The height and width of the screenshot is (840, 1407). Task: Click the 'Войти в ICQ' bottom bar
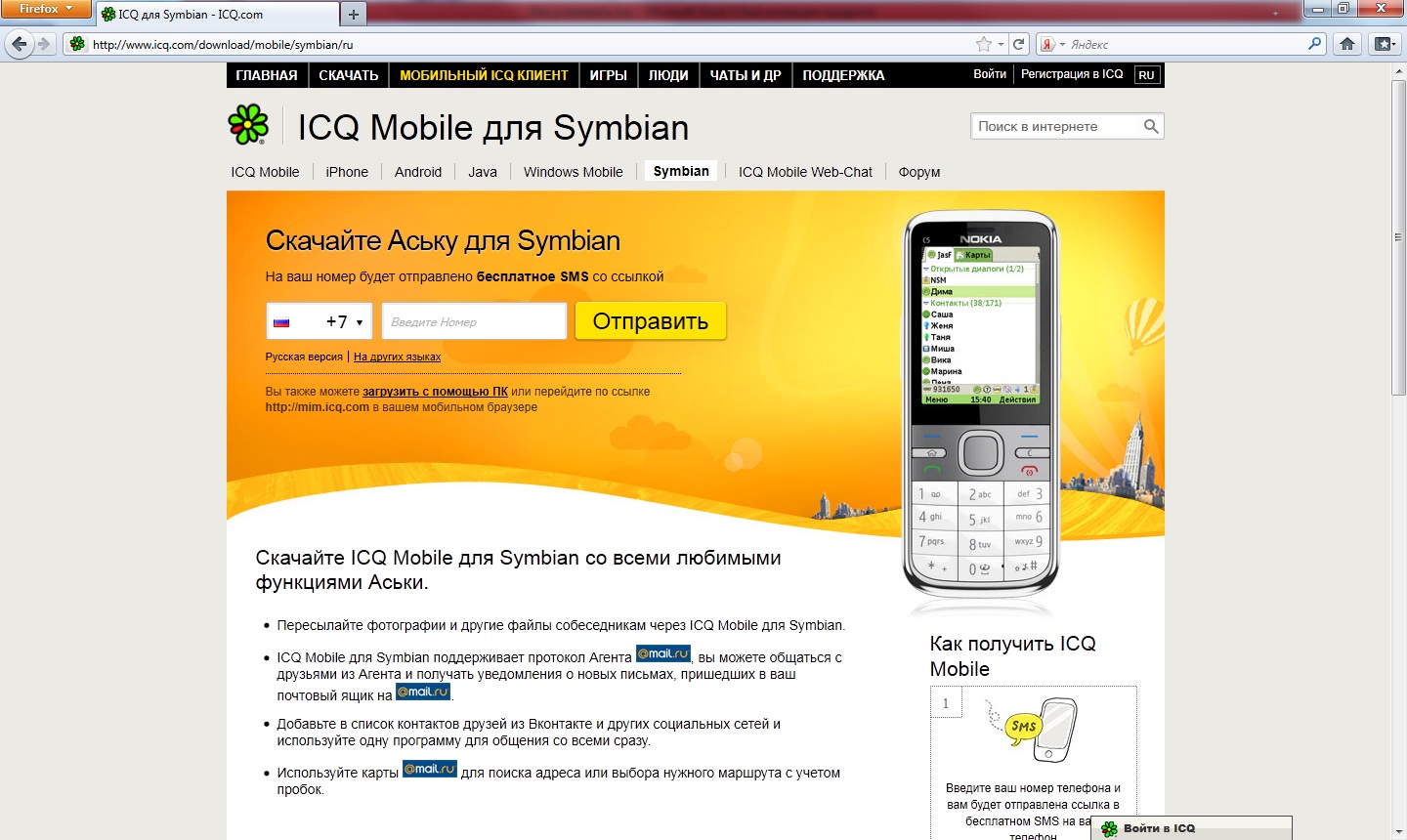pos(1191,828)
